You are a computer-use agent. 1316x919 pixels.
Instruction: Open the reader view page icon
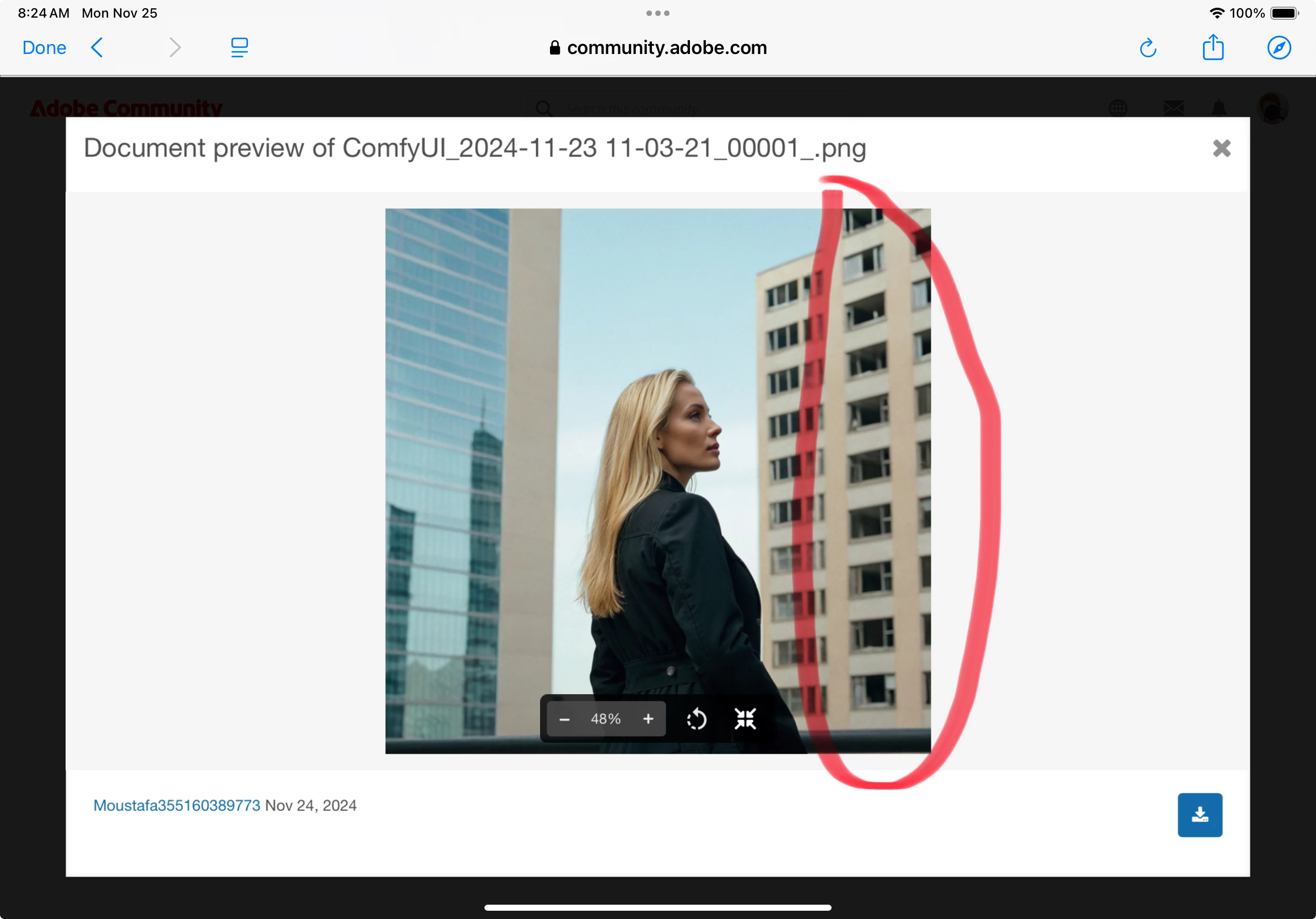point(239,47)
